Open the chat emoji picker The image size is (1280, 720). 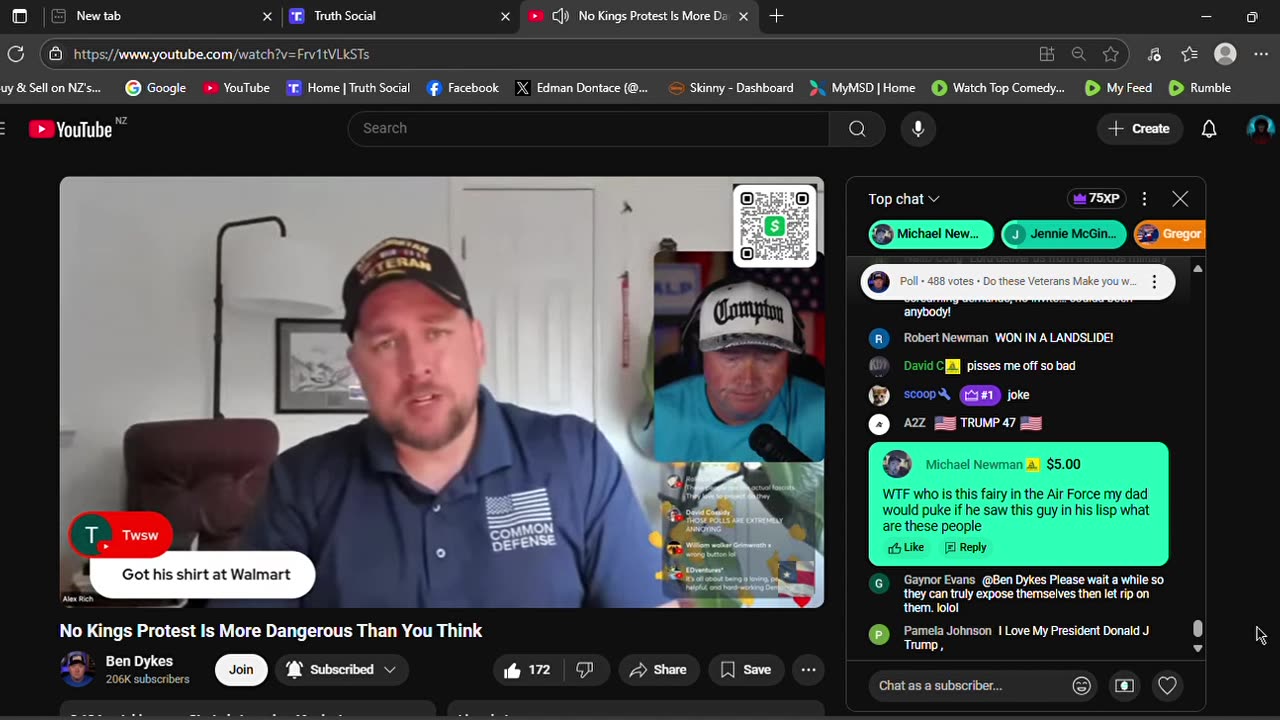[1081, 685]
